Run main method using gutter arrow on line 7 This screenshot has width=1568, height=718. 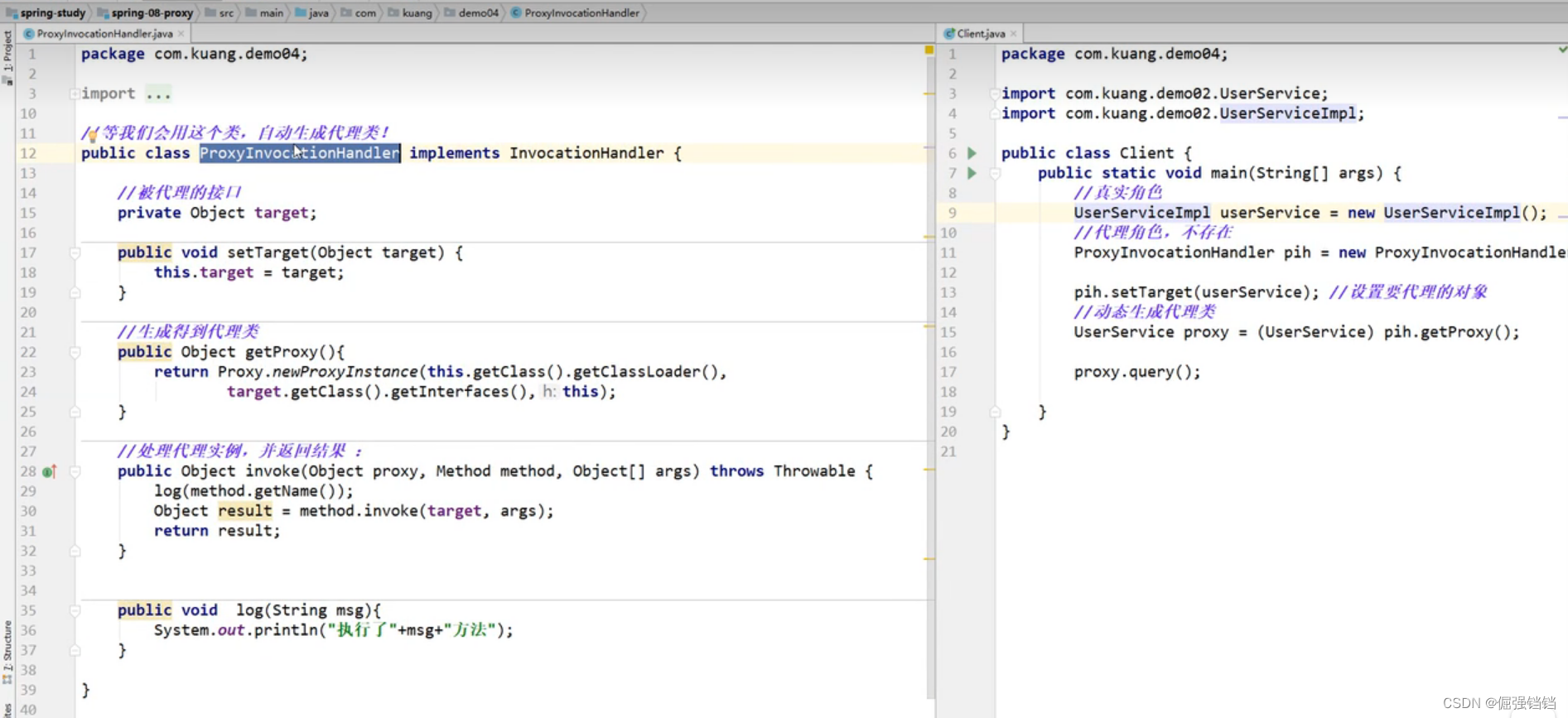[972, 173]
